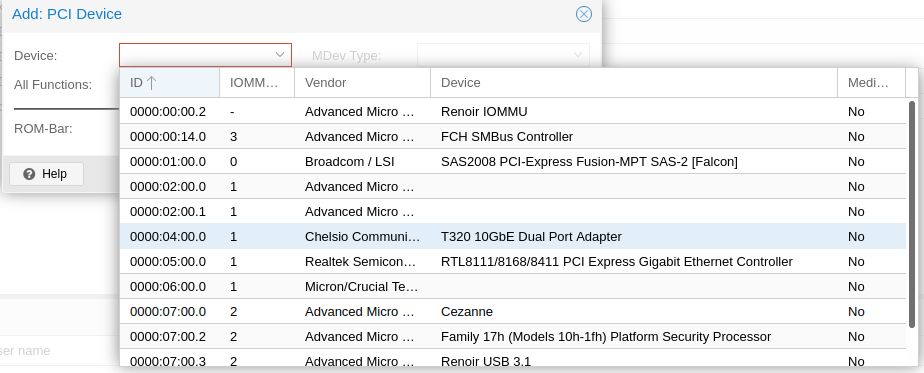Viewport: 924px width, 373px height.
Task: Select the Chelsio T320 10GbE adapter
Action: 513,236
